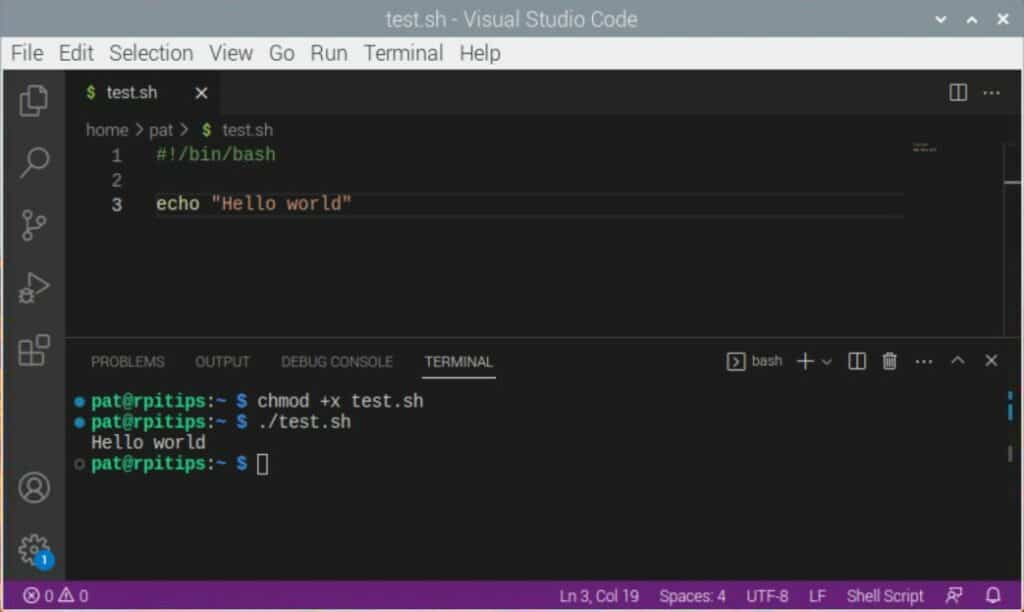The width and height of the screenshot is (1024, 612).
Task: Click the test.sh breadcrumb segment
Action: 247,130
